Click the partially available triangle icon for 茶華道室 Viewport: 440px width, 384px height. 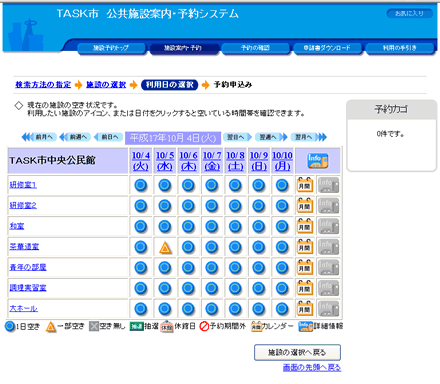click(x=165, y=247)
